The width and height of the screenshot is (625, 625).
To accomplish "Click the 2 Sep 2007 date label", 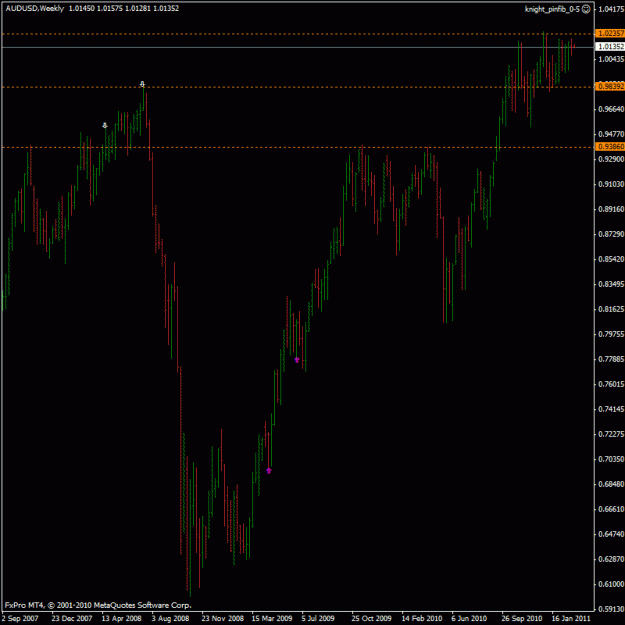I will pos(20,619).
